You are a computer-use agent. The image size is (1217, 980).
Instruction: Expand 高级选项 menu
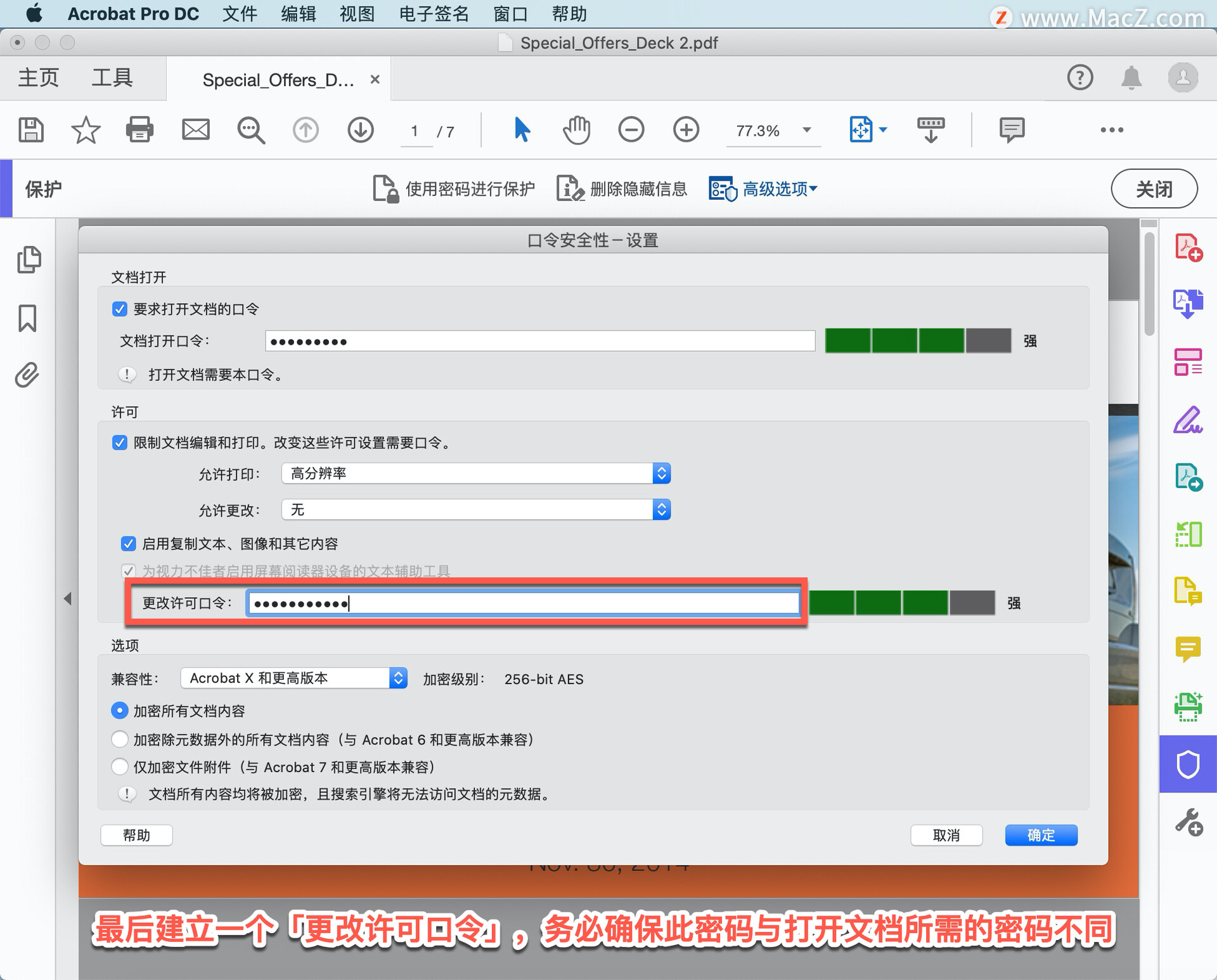coord(763,189)
